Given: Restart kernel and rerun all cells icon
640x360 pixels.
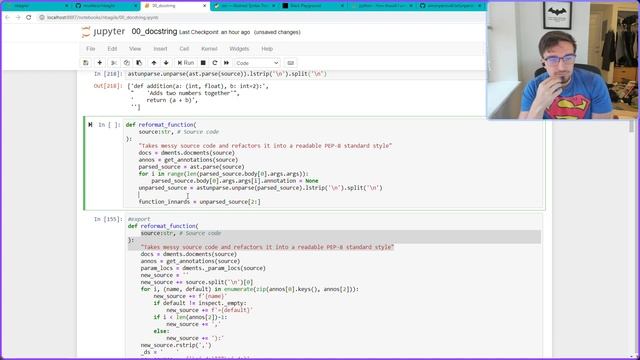Looking at the screenshot, I should (227, 63).
